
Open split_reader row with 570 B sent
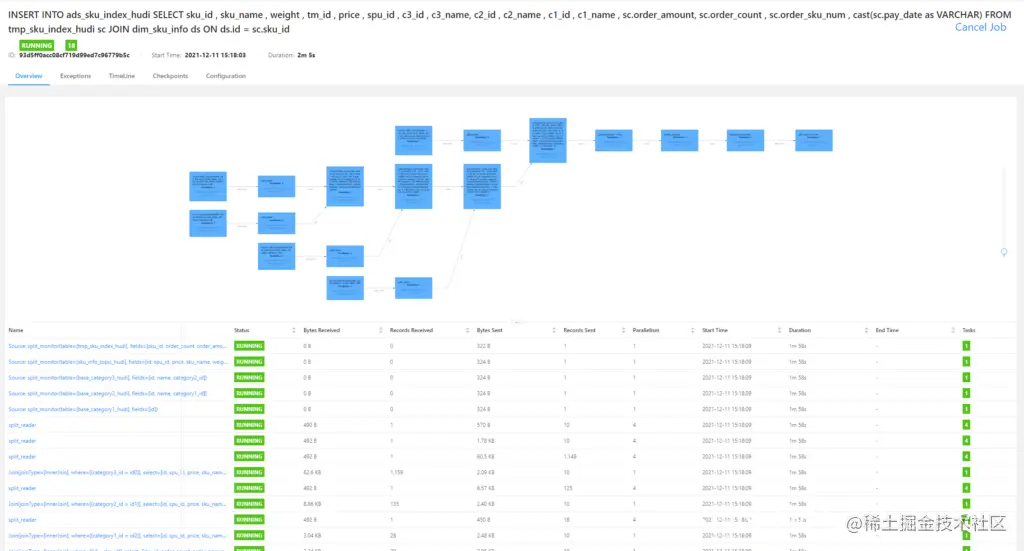[22, 425]
